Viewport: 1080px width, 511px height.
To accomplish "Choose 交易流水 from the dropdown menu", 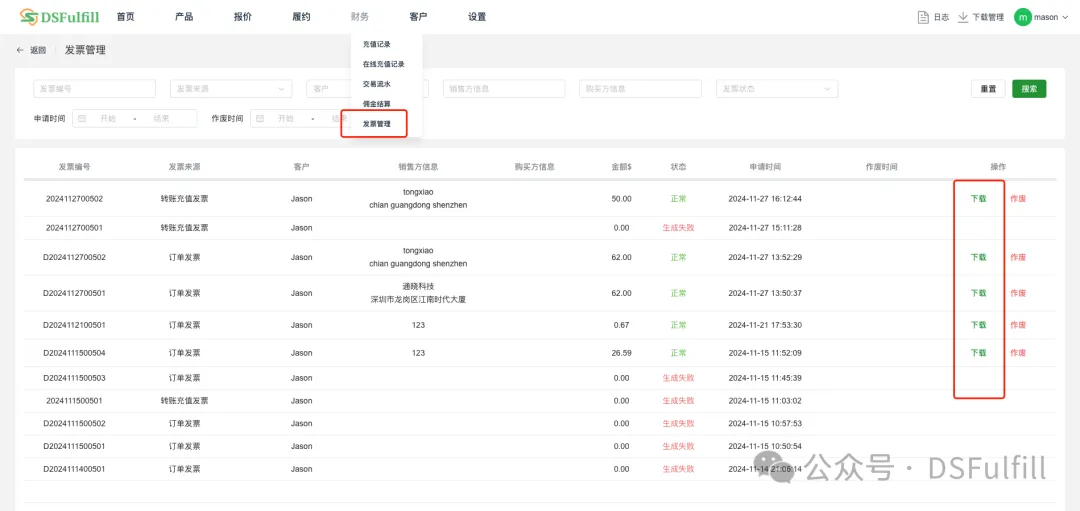I will pos(376,84).
